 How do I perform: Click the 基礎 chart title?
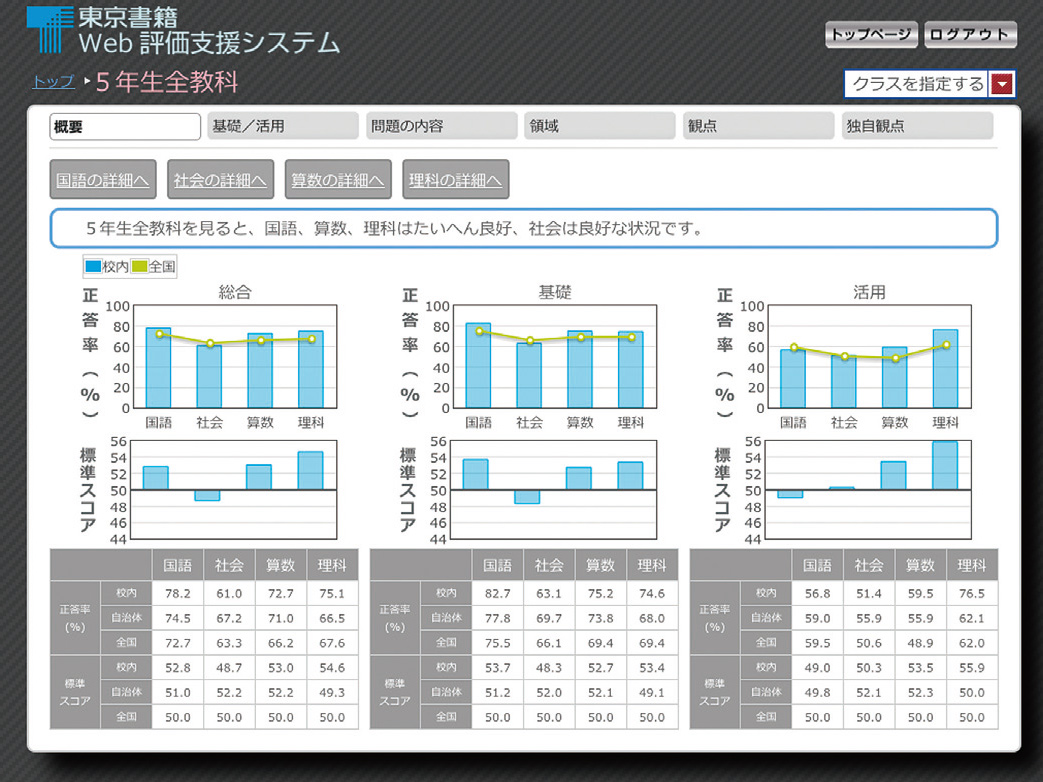coord(555,292)
